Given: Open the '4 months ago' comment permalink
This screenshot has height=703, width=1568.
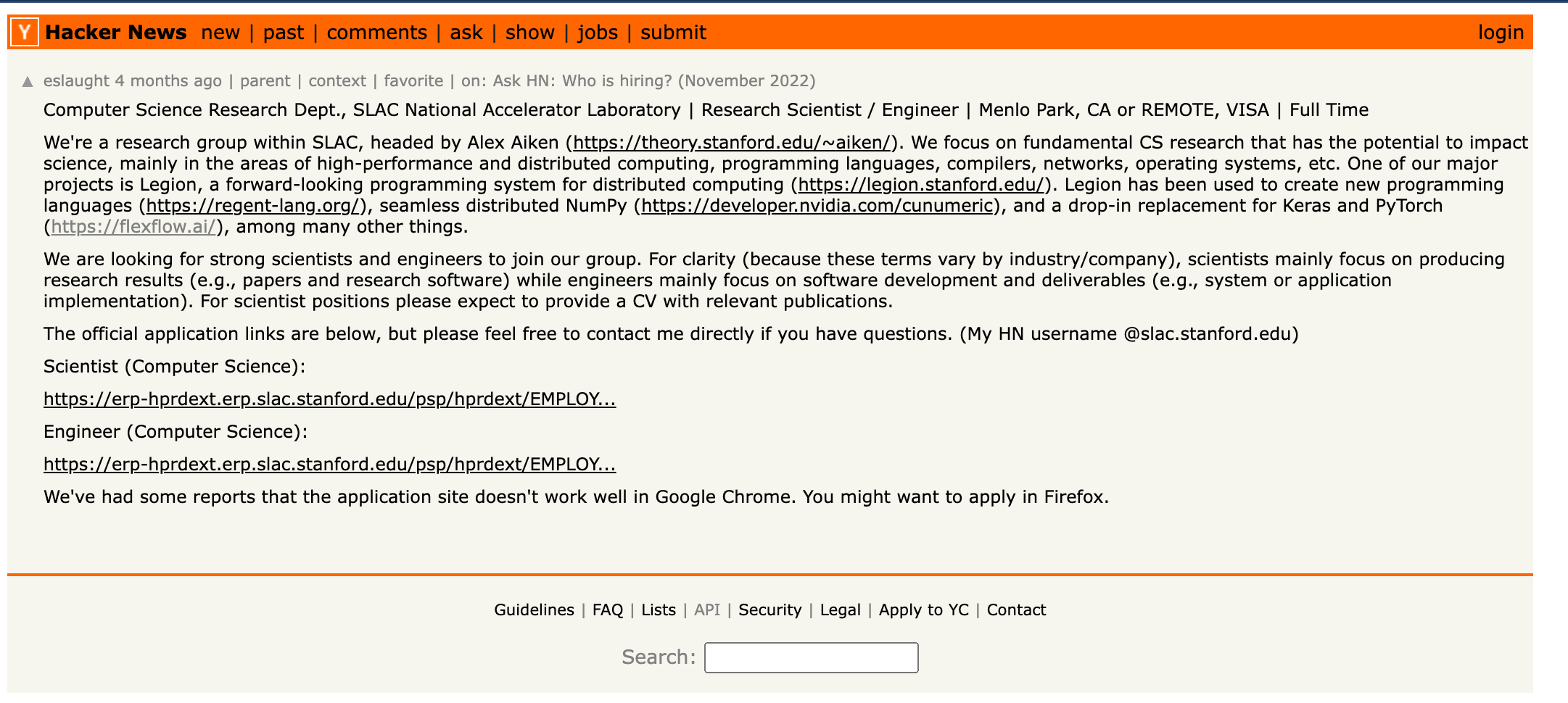Looking at the screenshot, I should pos(168,80).
